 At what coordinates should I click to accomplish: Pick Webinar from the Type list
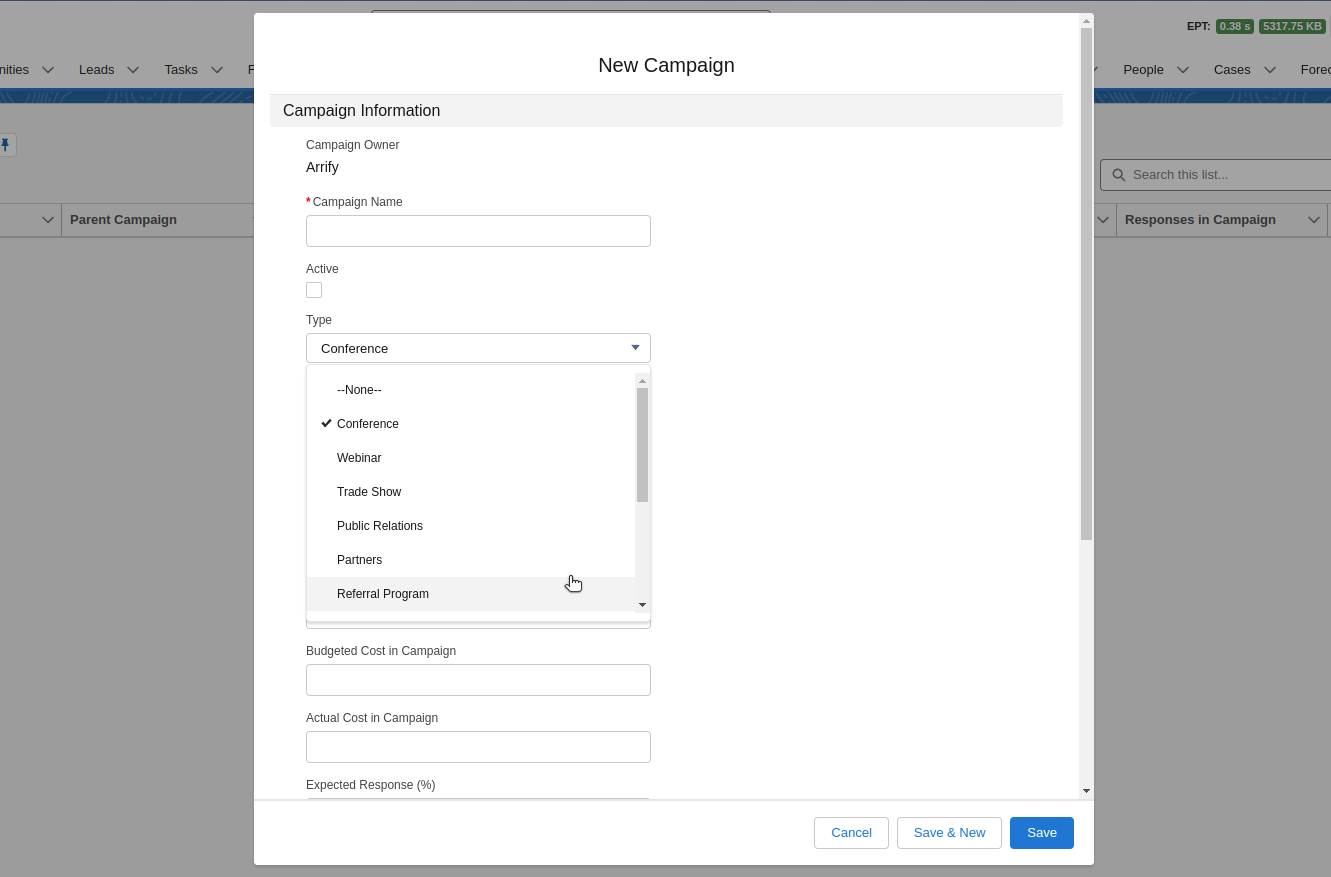point(471,458)
